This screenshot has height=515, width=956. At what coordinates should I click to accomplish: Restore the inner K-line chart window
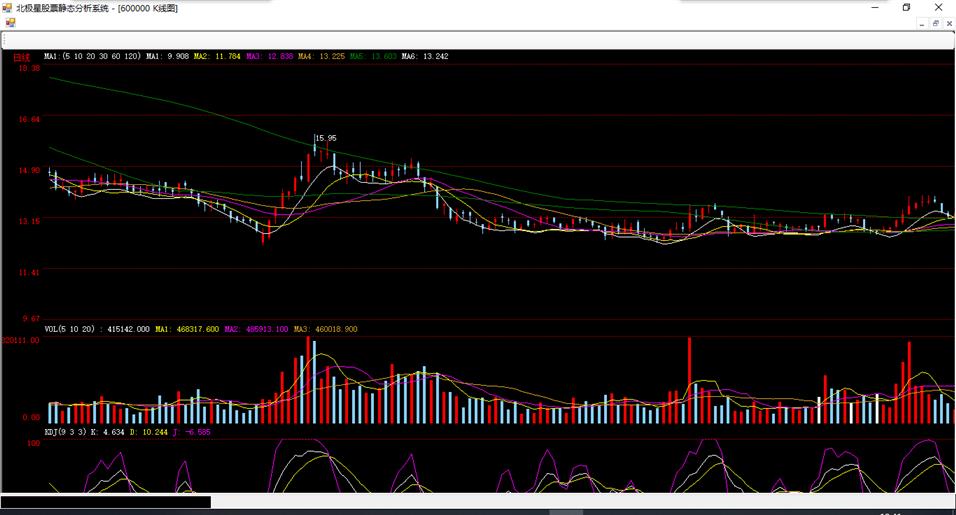coord(936,22)
